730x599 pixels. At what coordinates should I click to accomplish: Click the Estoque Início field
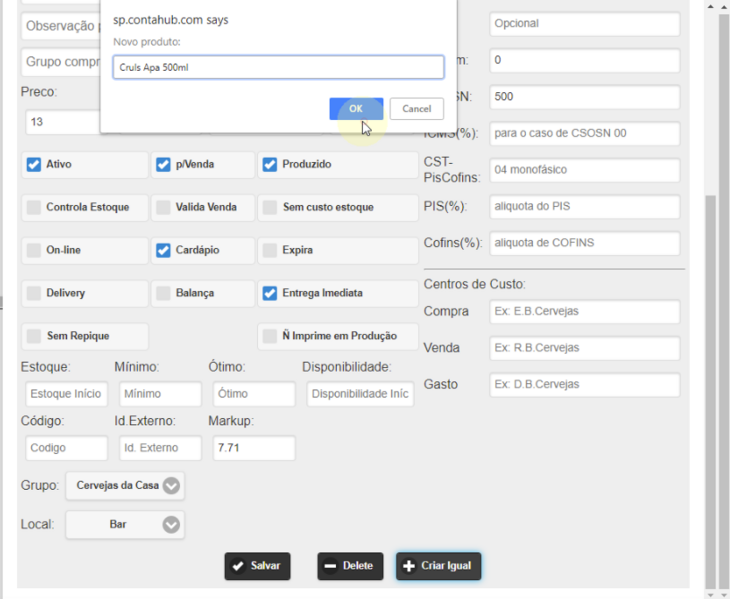click(67, 394)
